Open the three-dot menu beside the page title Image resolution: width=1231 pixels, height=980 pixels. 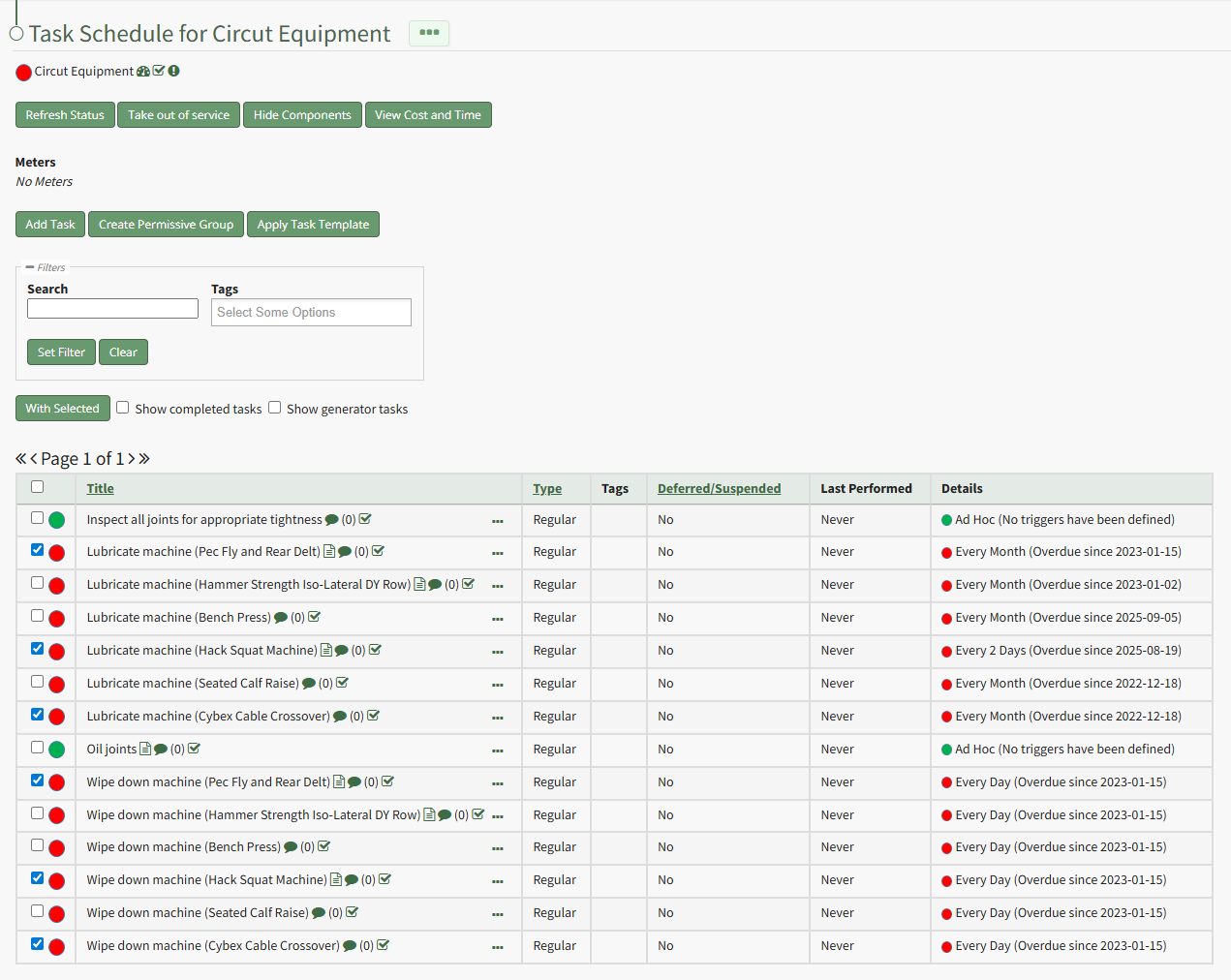point(429,33)
